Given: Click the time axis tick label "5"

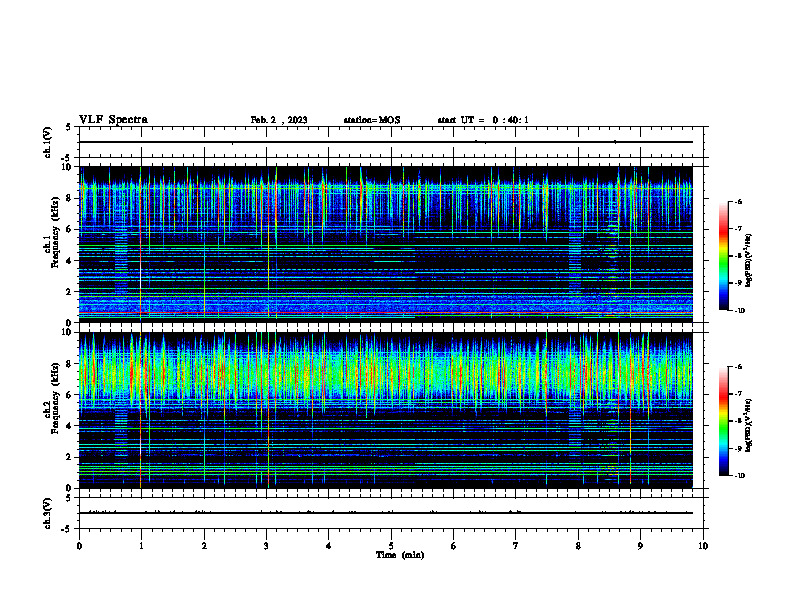Looking at the screenshot, I should pos(391,546).
